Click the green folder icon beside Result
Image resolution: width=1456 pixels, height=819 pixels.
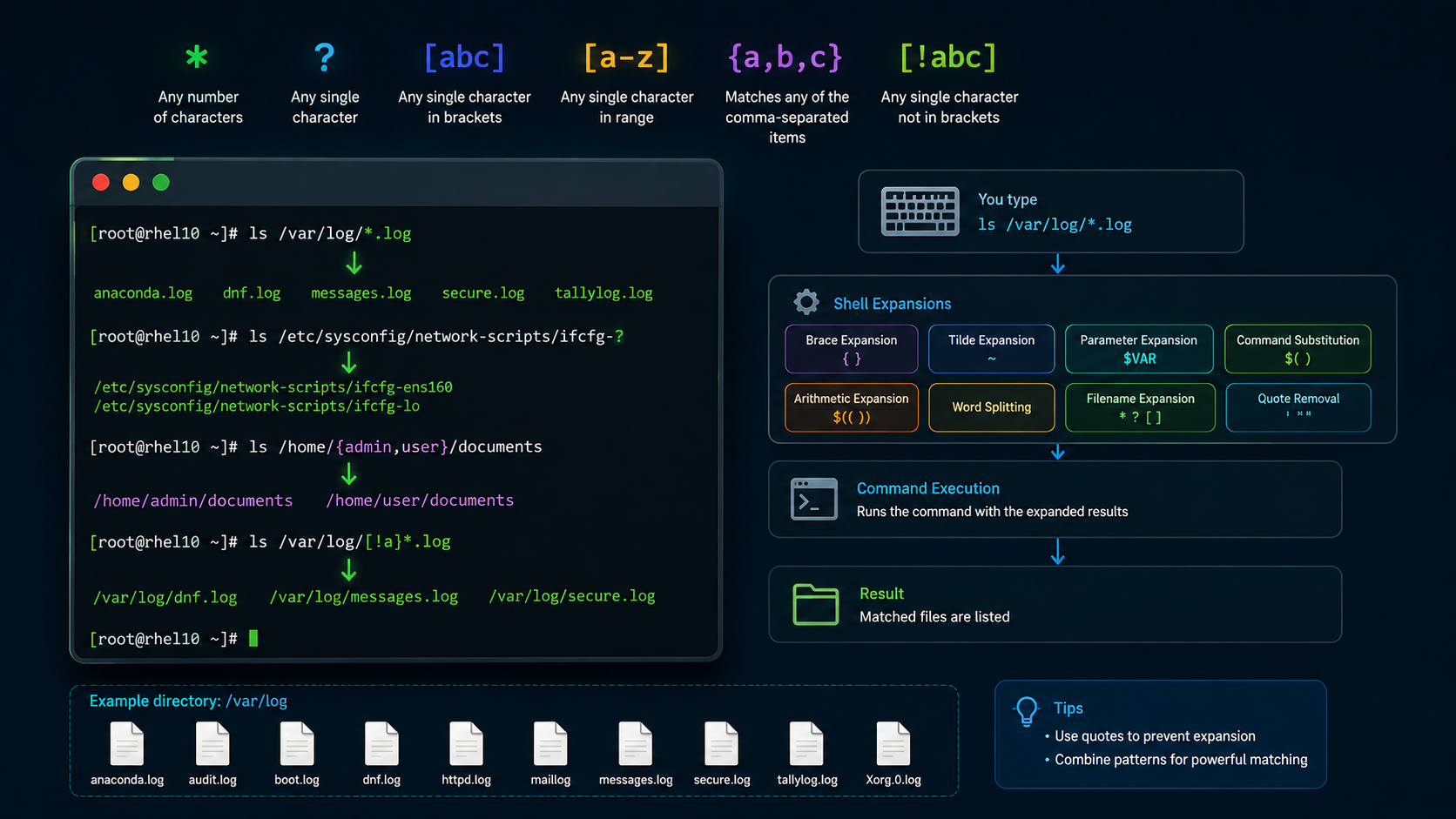click(816, 604)
